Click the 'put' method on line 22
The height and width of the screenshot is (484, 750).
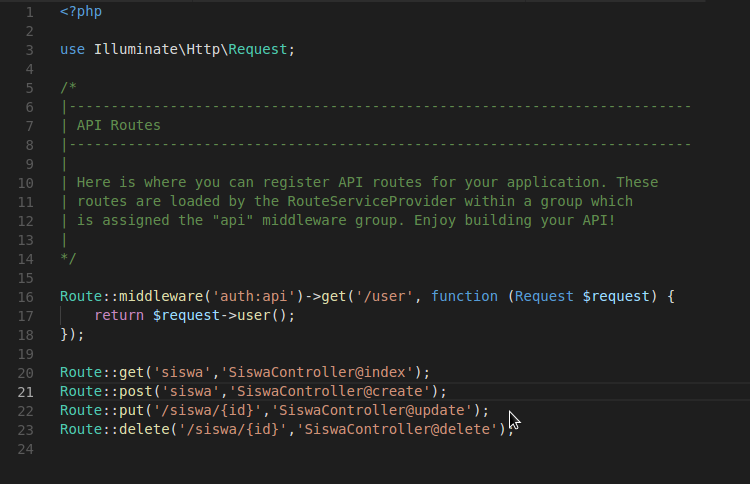(131, 410)
